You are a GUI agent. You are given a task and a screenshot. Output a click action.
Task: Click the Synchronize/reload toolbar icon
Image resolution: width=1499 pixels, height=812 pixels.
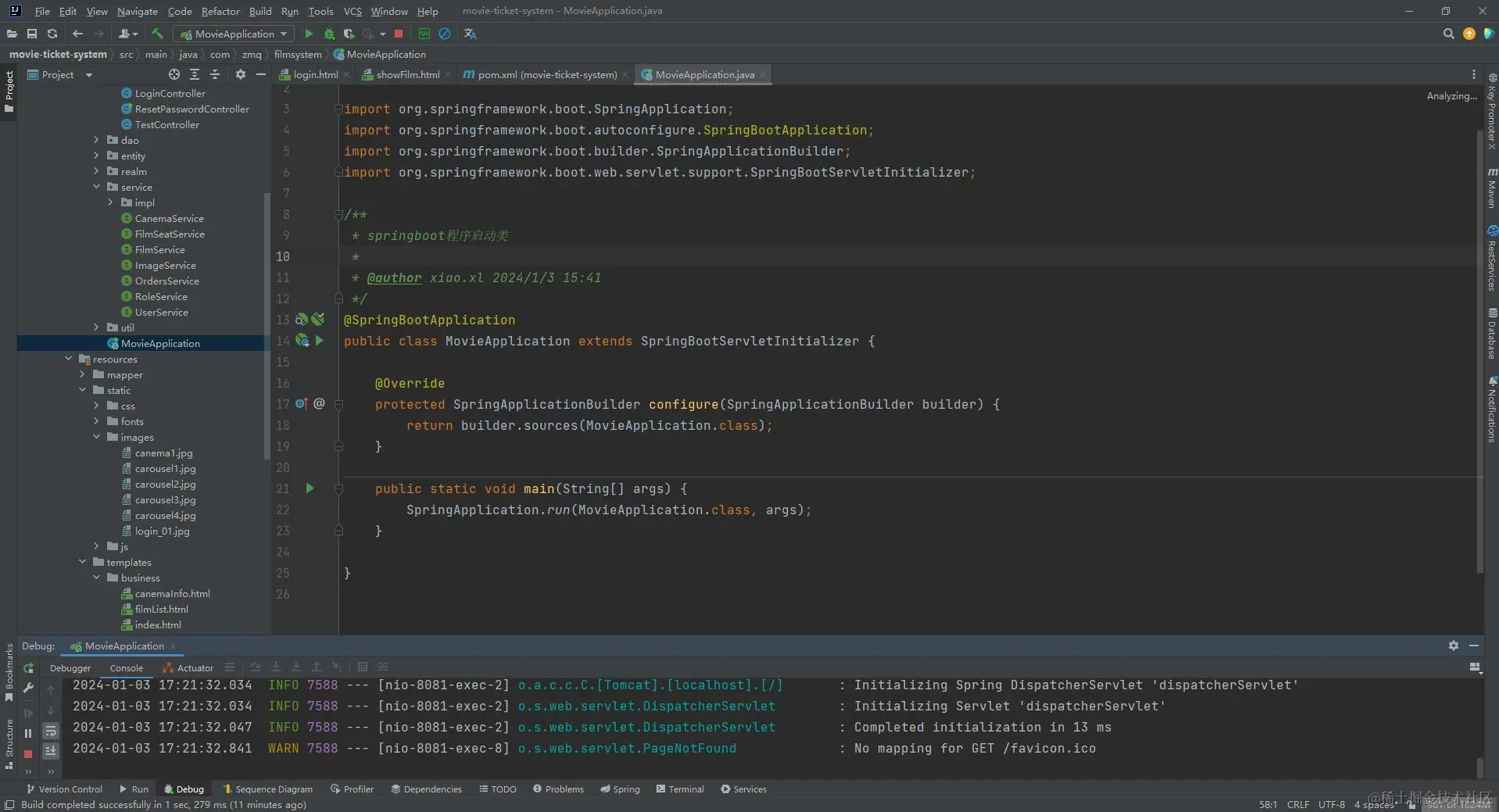point(52,34)
